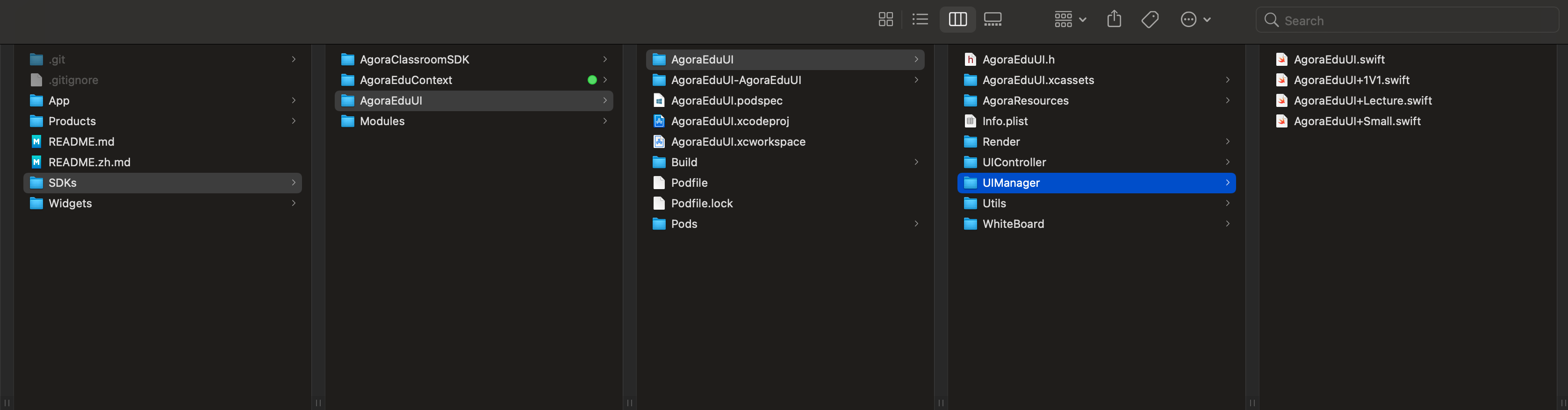Viewport: 1568px width, 410px height.
Task: Open the group-by options dropdown
Action: coord(1070,20)
